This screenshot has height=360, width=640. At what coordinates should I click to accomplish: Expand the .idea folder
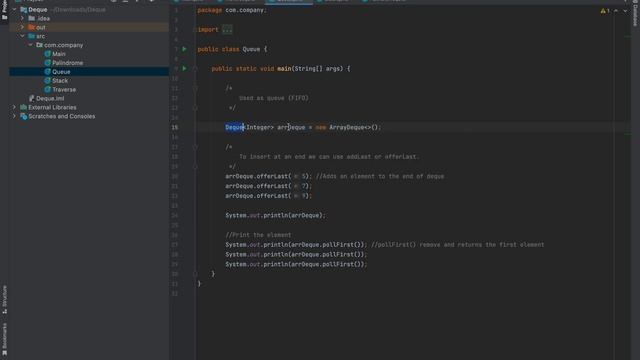(x=22, y=18)
